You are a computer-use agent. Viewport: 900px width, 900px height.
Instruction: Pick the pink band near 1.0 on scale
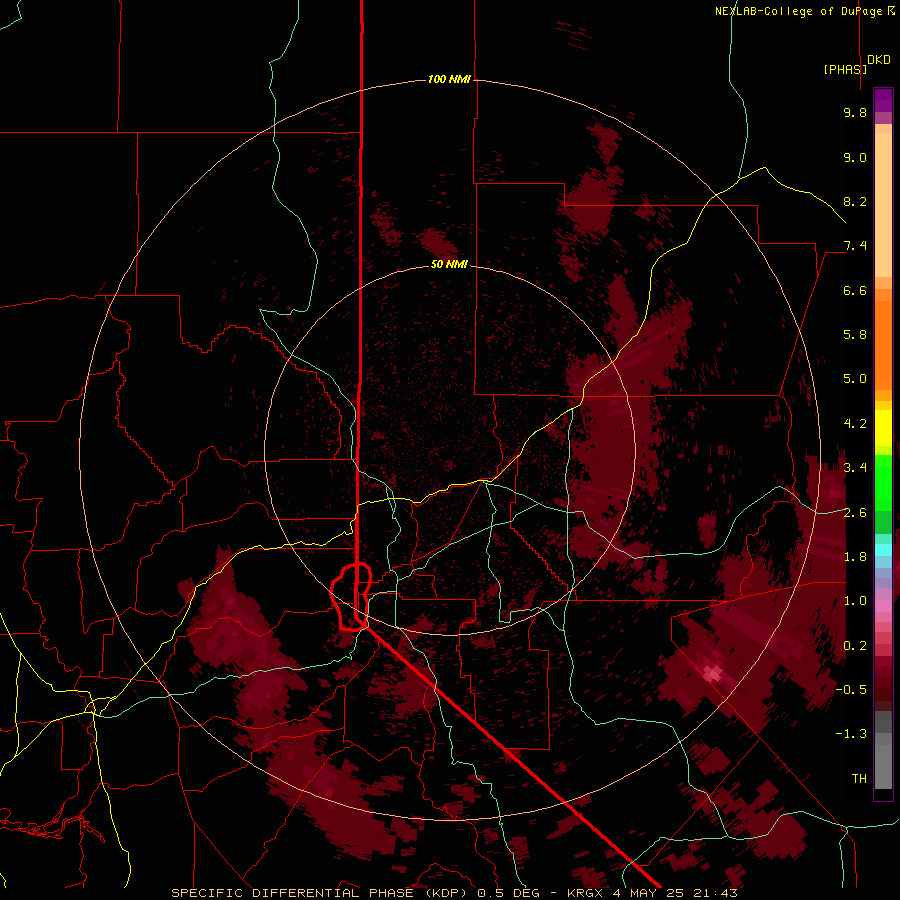[x=883, y=606]
